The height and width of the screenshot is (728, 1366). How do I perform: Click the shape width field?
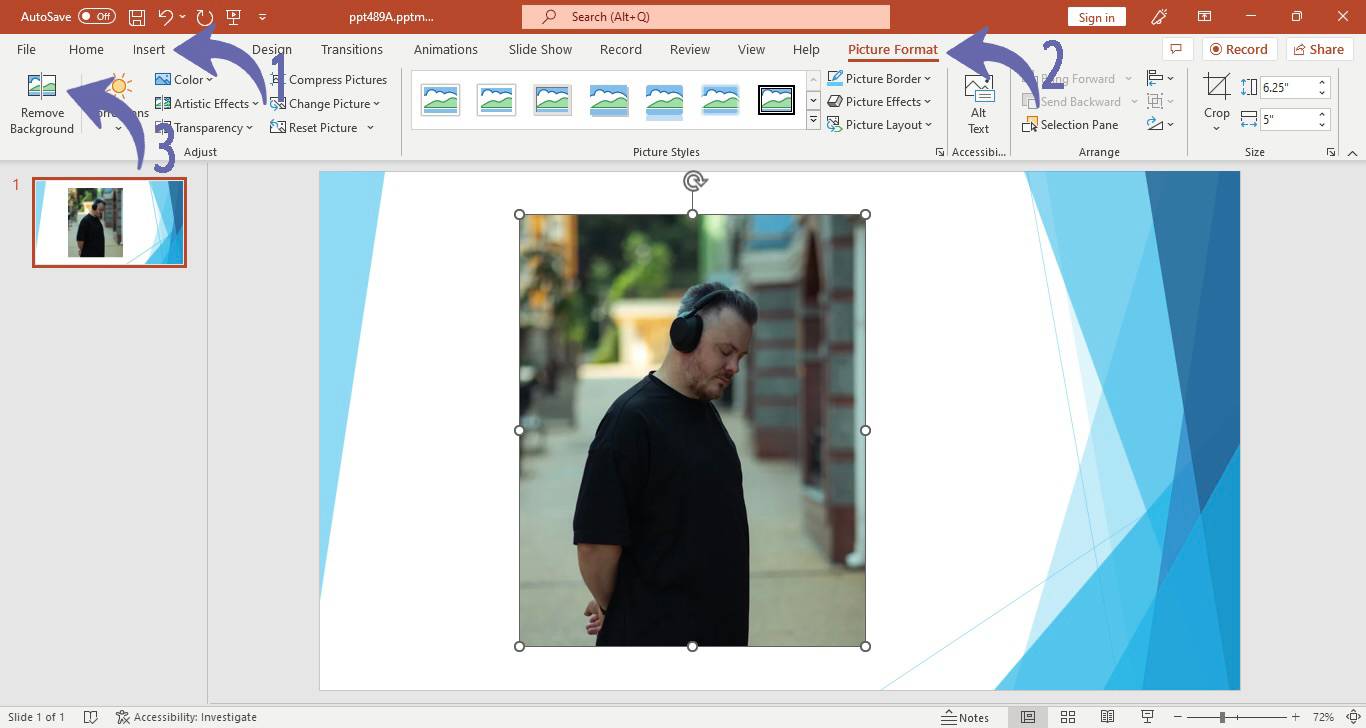1287,119
